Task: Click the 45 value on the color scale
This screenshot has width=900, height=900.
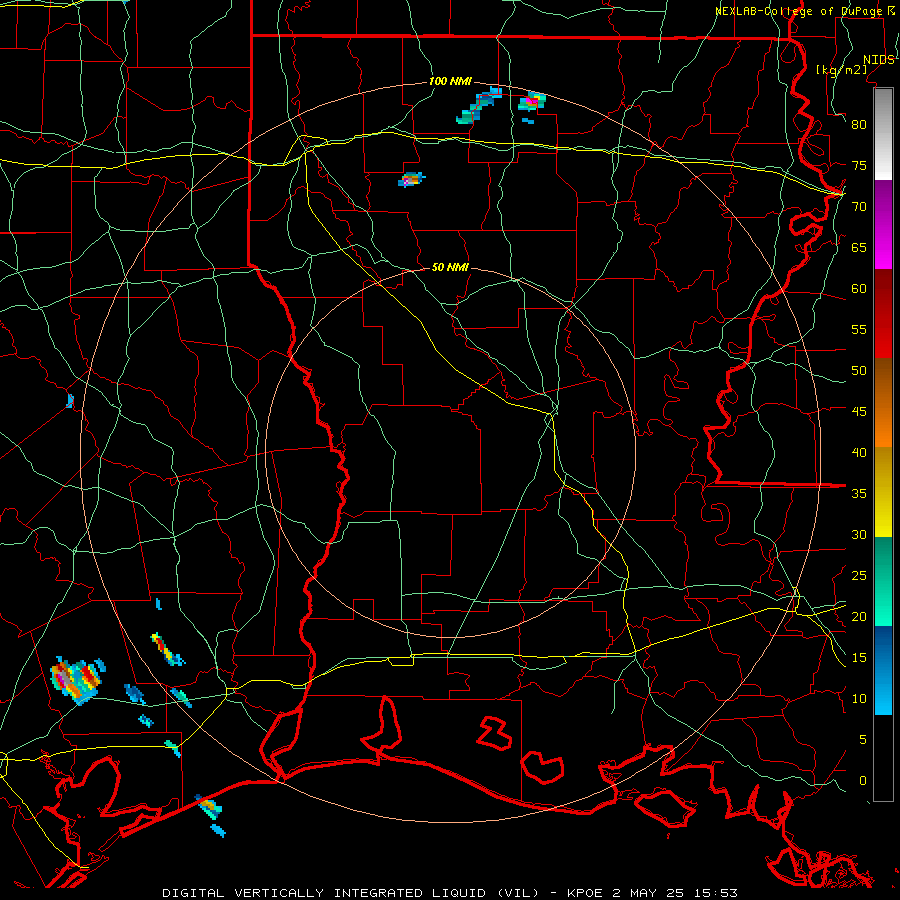Action: [859, 412]
